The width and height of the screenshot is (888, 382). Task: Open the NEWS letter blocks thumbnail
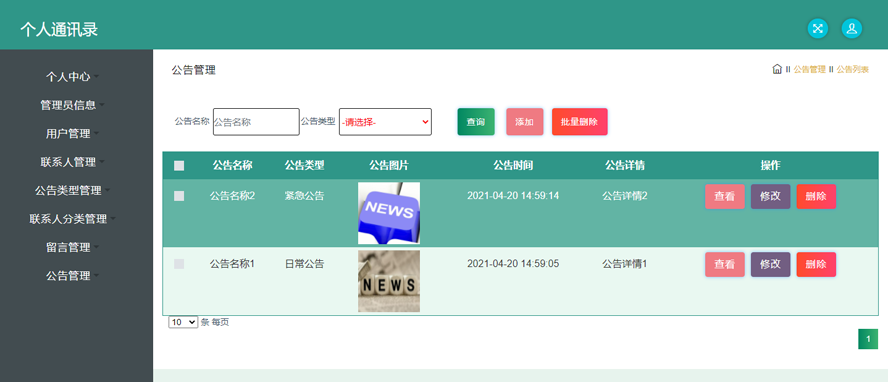coord(389,281)
